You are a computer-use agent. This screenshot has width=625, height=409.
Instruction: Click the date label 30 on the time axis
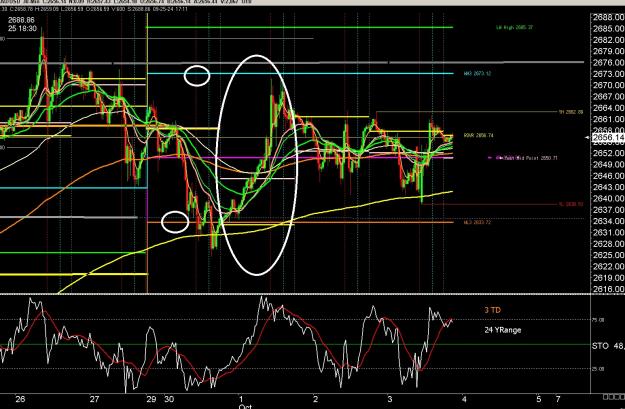[169, 399]
